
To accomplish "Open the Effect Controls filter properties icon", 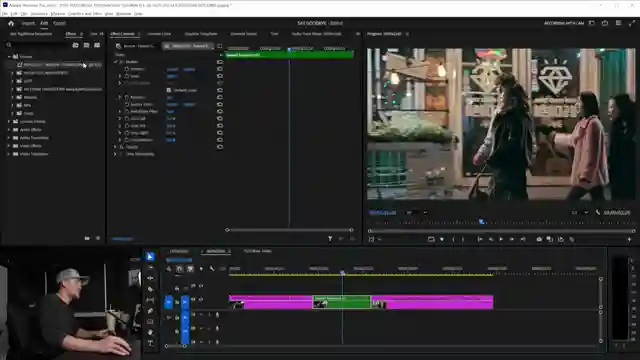I will pyautogui.click(x=330, y=239).
